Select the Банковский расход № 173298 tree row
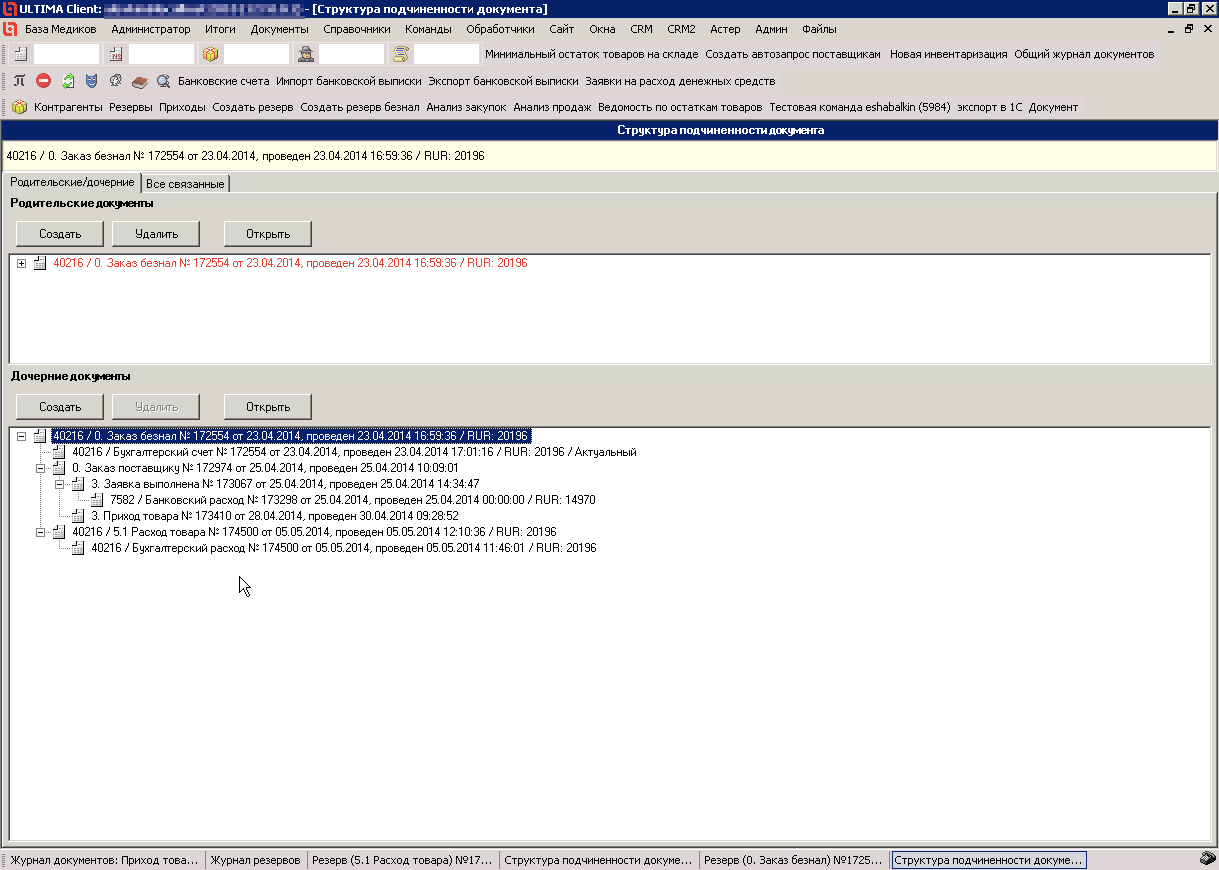Screen dimensions: 1219x870 click(x=353, y=500)
